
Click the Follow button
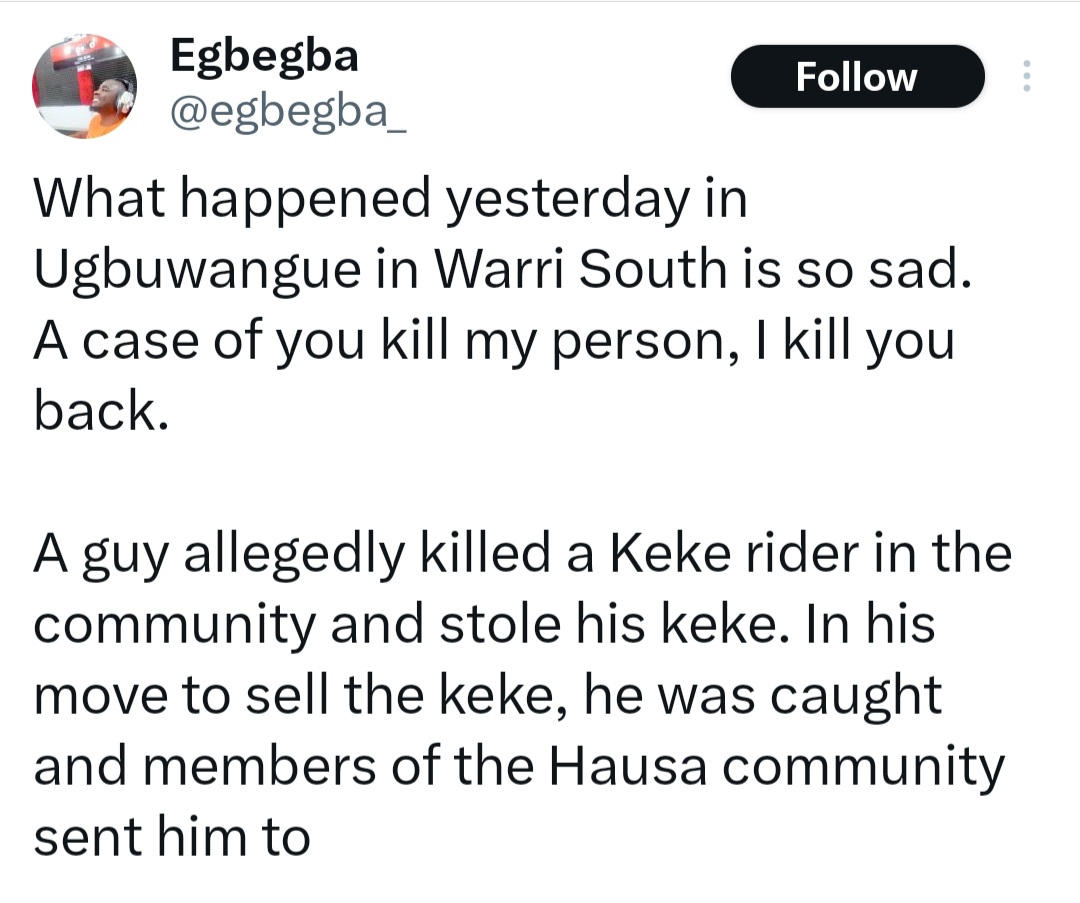(857, 77)
